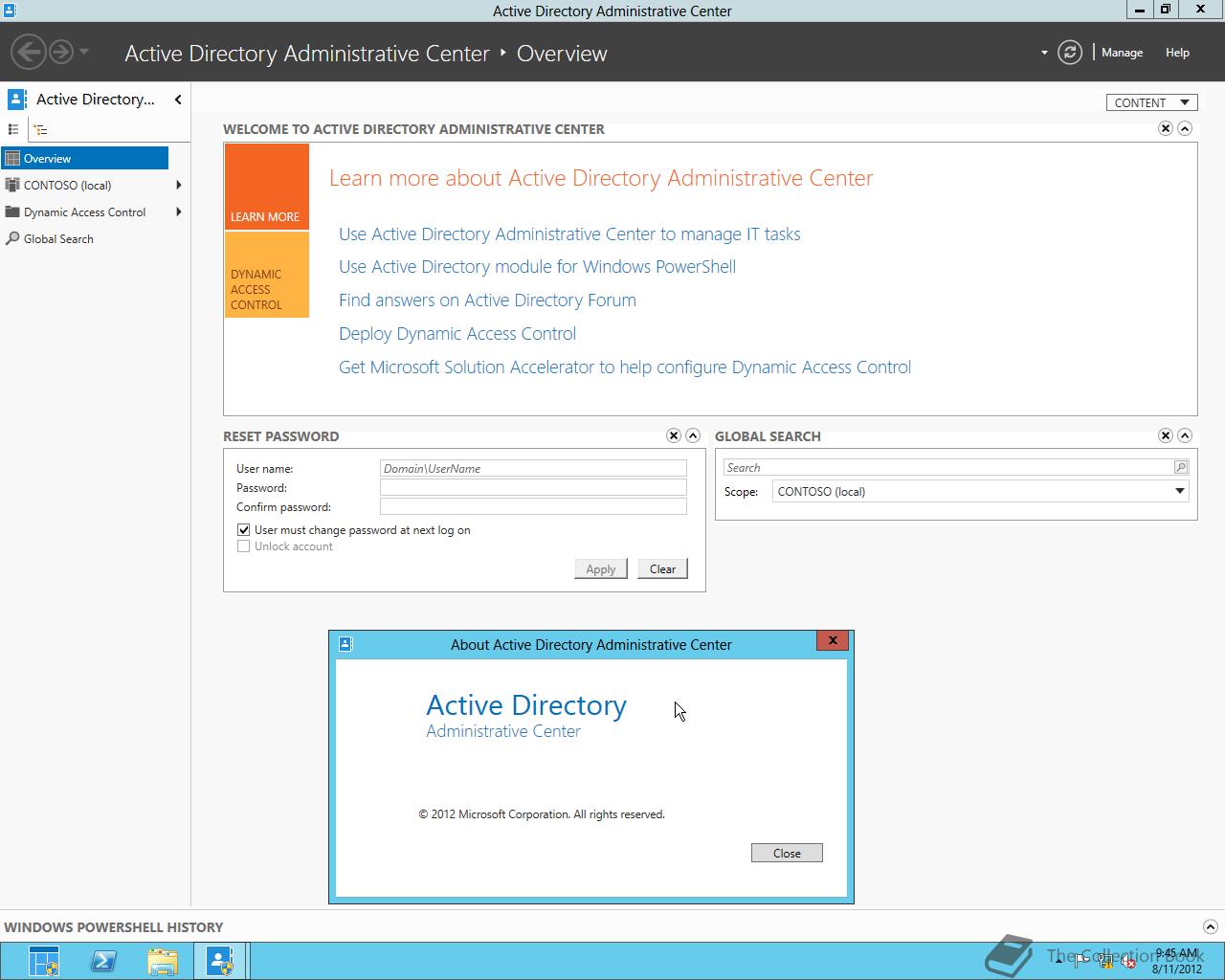Image resolution: width=1225 pixels, height=980 pixels.
Task: Click the Refresh icon in header
Action: 1070,53
